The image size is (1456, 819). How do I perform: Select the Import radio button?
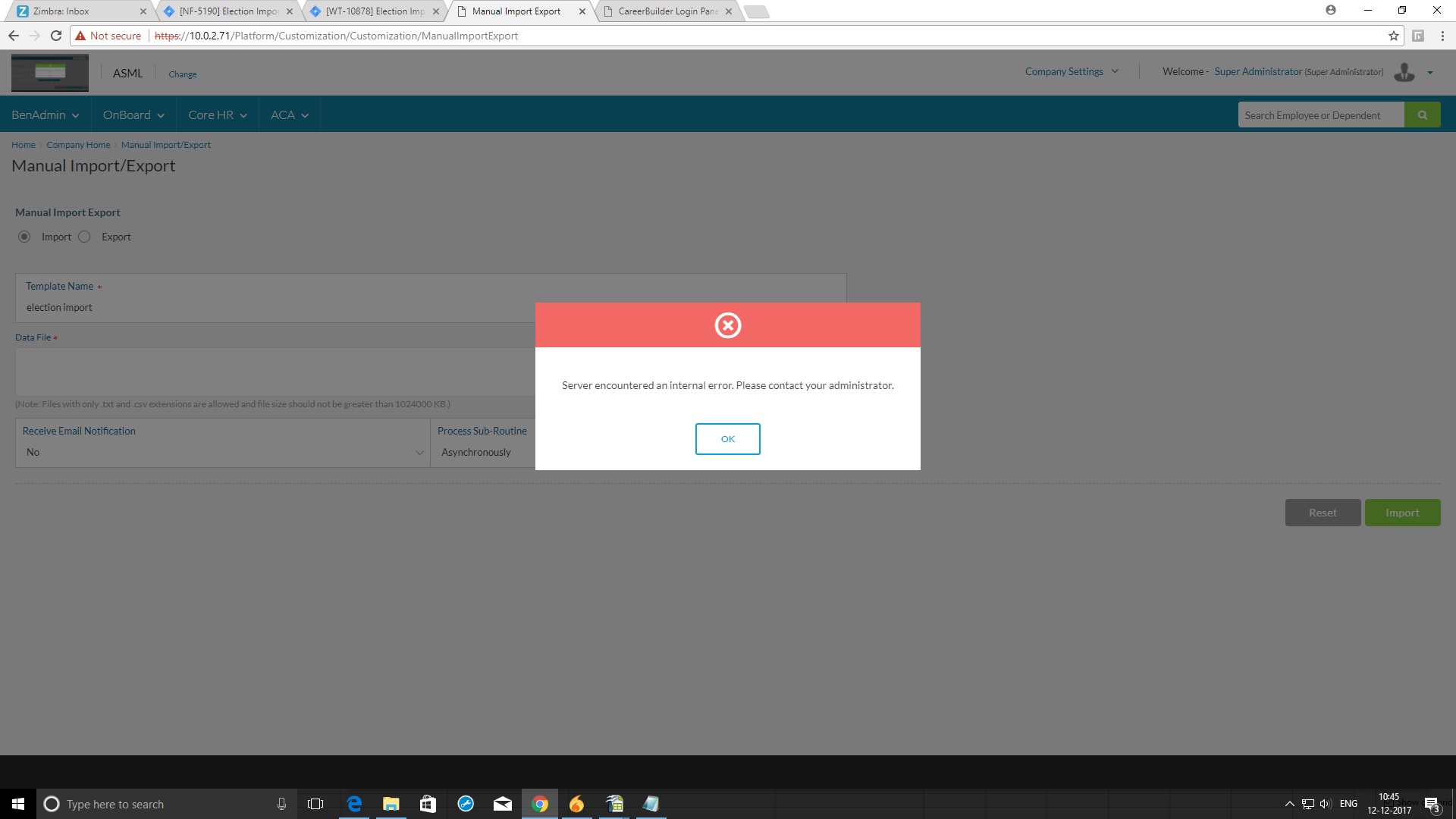(24, 237)
